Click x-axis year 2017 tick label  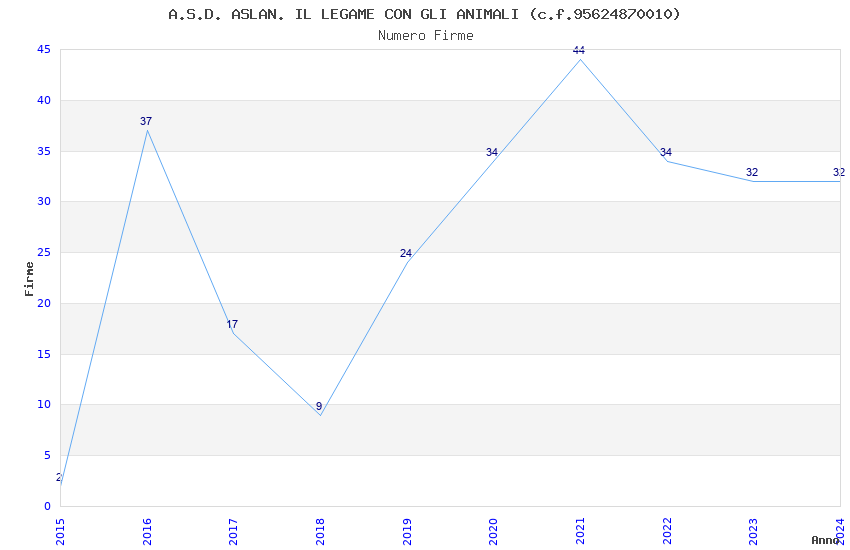coord(234,532)
